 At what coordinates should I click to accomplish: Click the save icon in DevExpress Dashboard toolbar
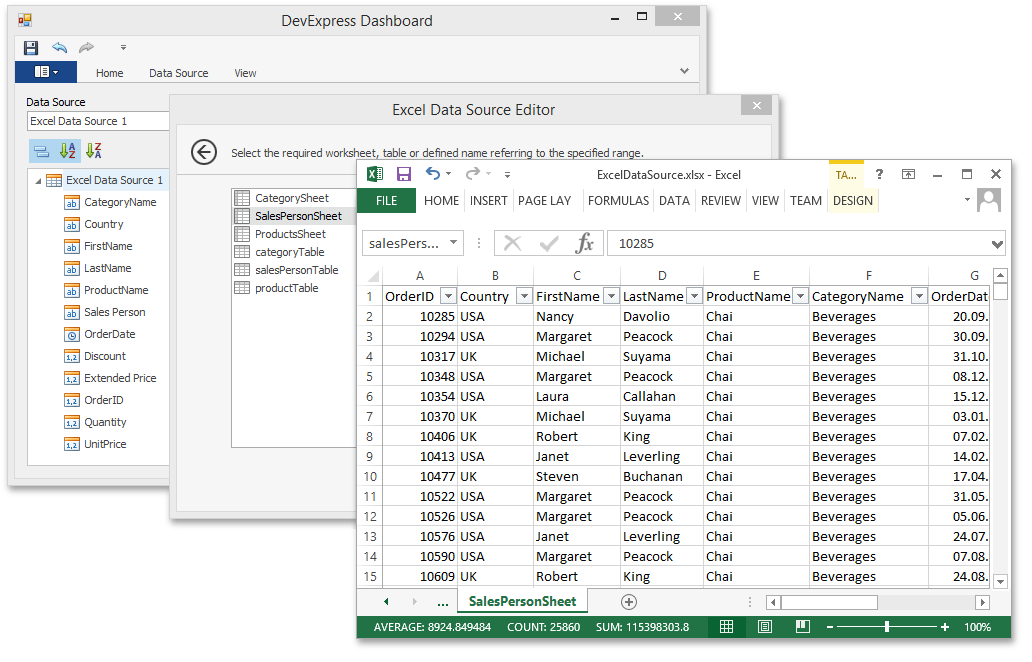tap(31, 48)
